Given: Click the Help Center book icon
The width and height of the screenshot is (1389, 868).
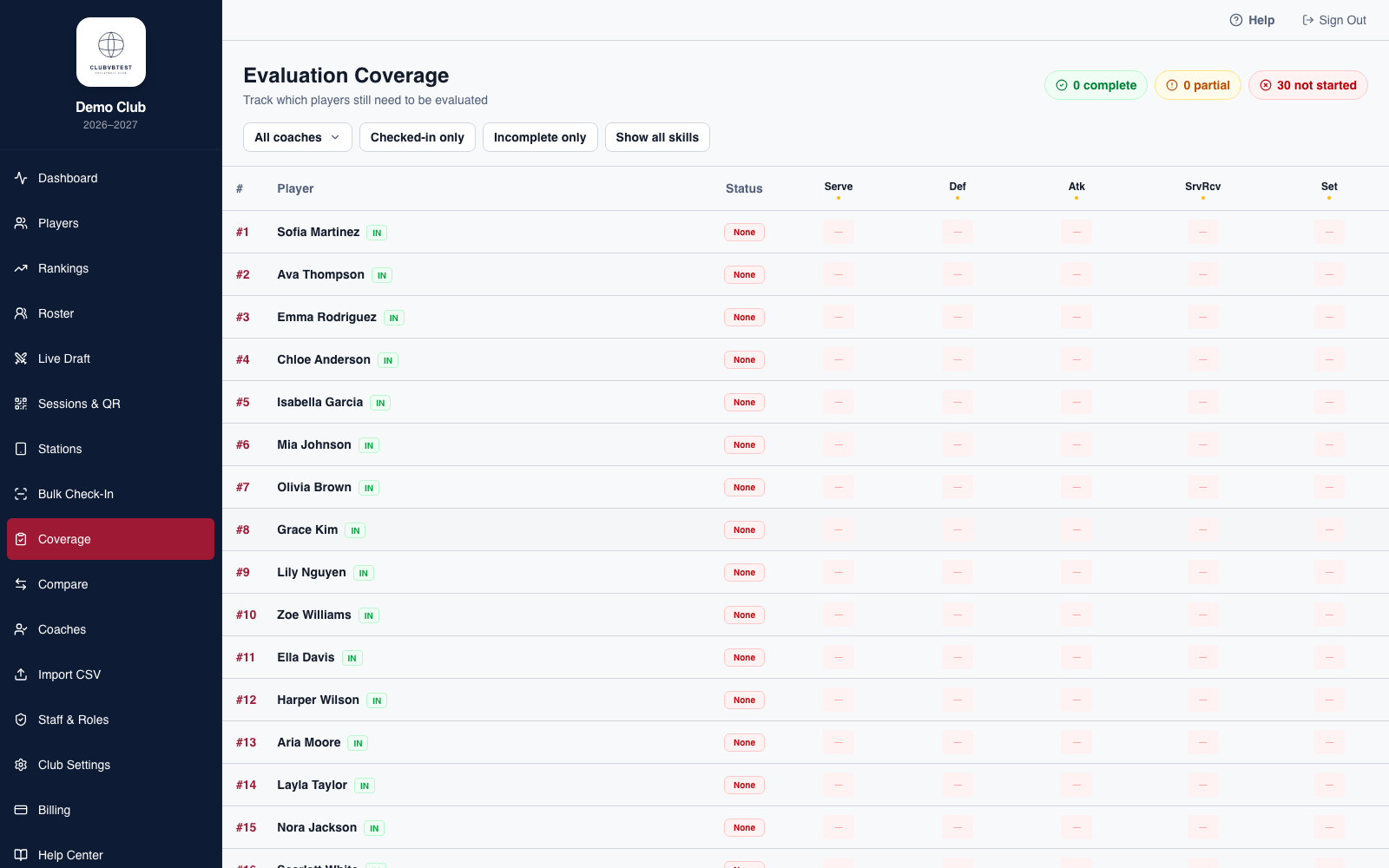Looking at the screenshot, I should [21, 855].
